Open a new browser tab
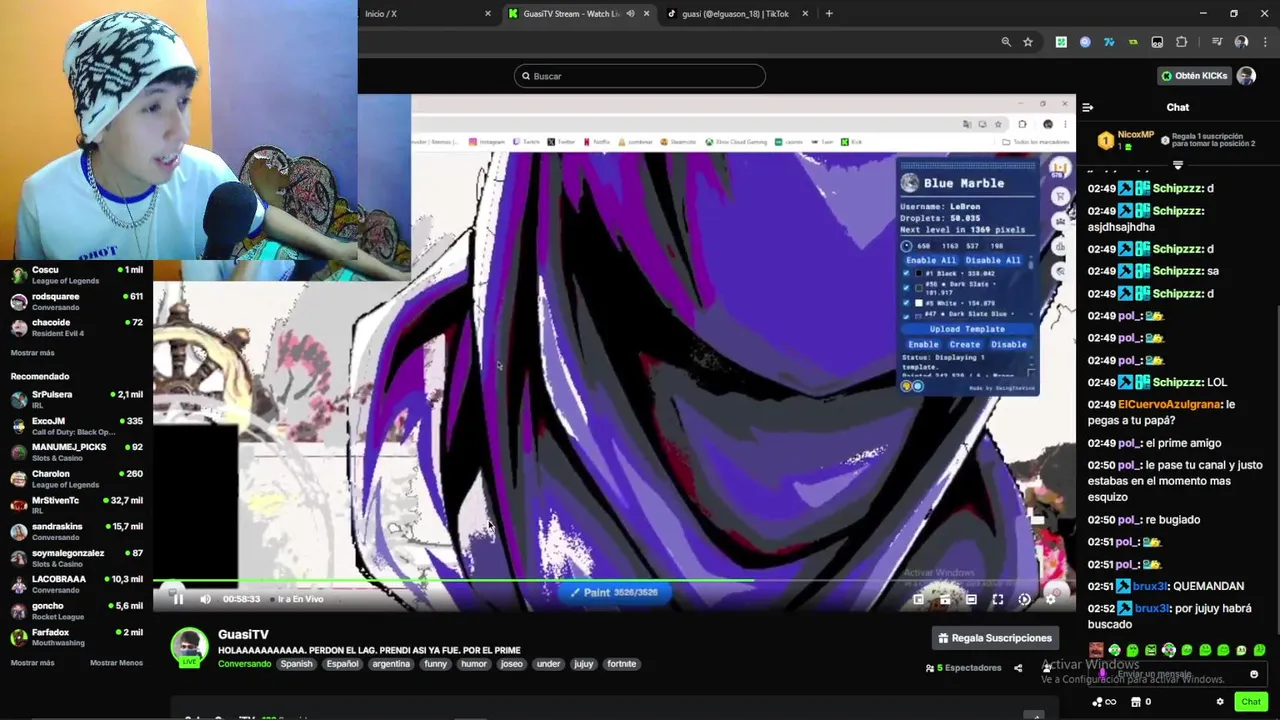The image size is (1280, 720). click(x=829, y=14)
